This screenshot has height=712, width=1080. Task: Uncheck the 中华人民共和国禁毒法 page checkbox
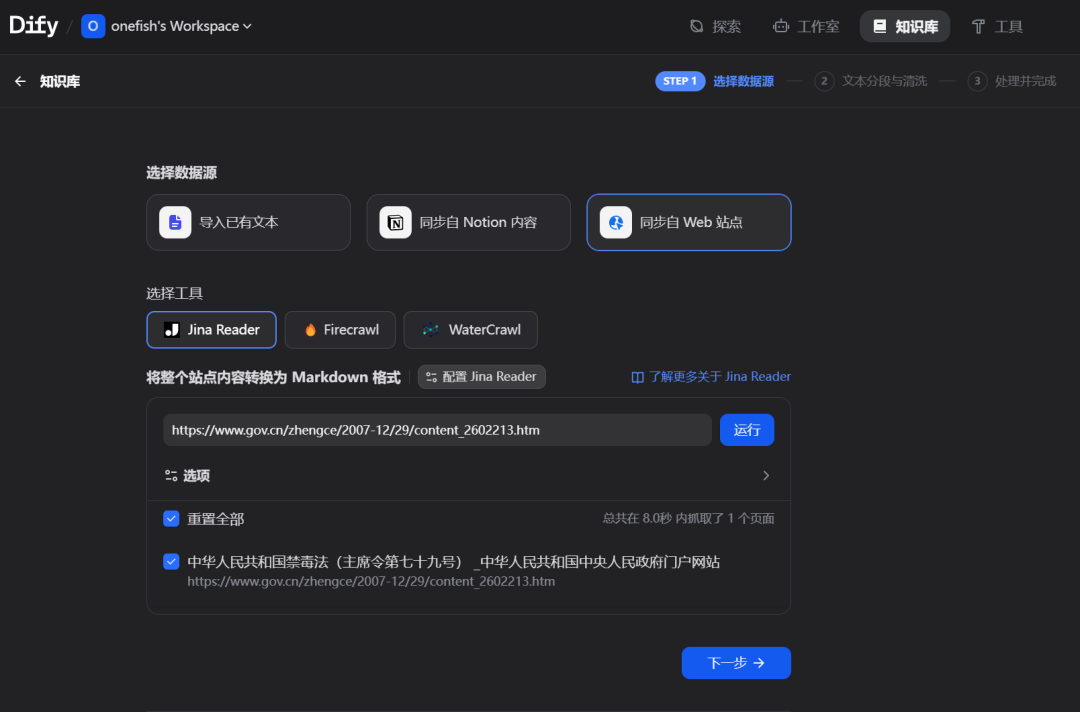(x=171, y=562)
